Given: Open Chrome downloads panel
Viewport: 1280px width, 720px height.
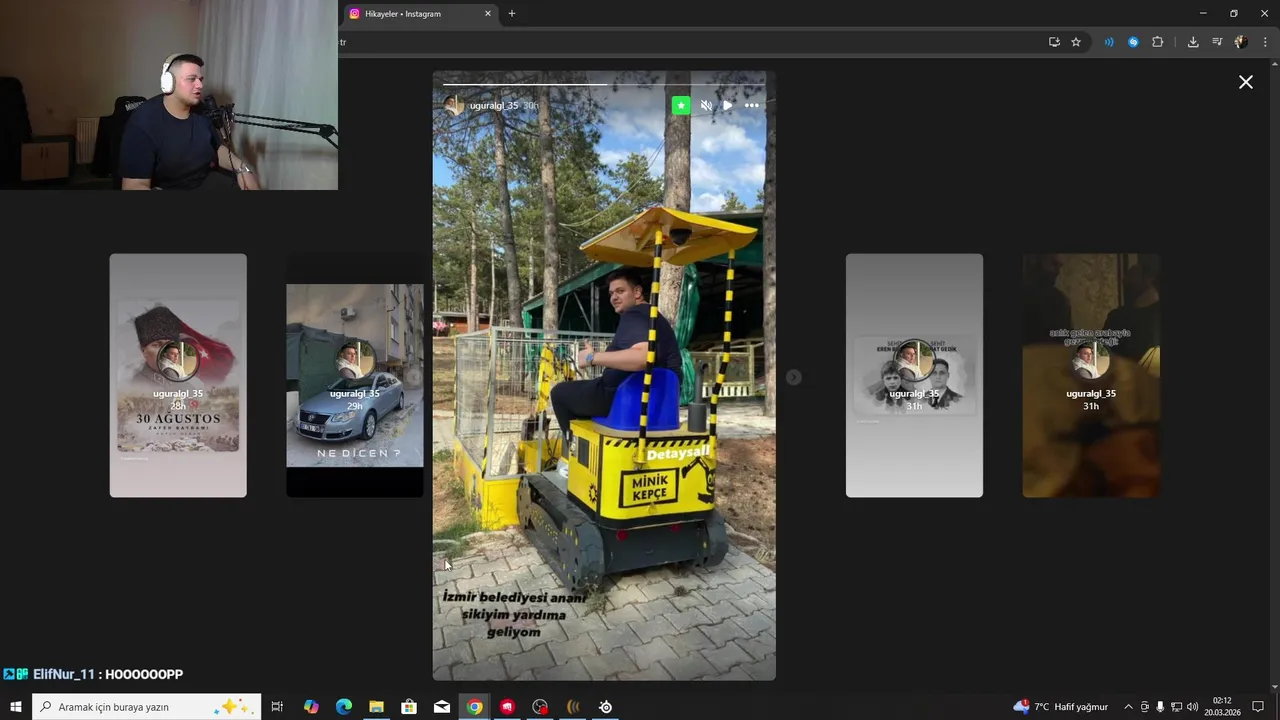Looking at the screenshot, I should 1193,42.
